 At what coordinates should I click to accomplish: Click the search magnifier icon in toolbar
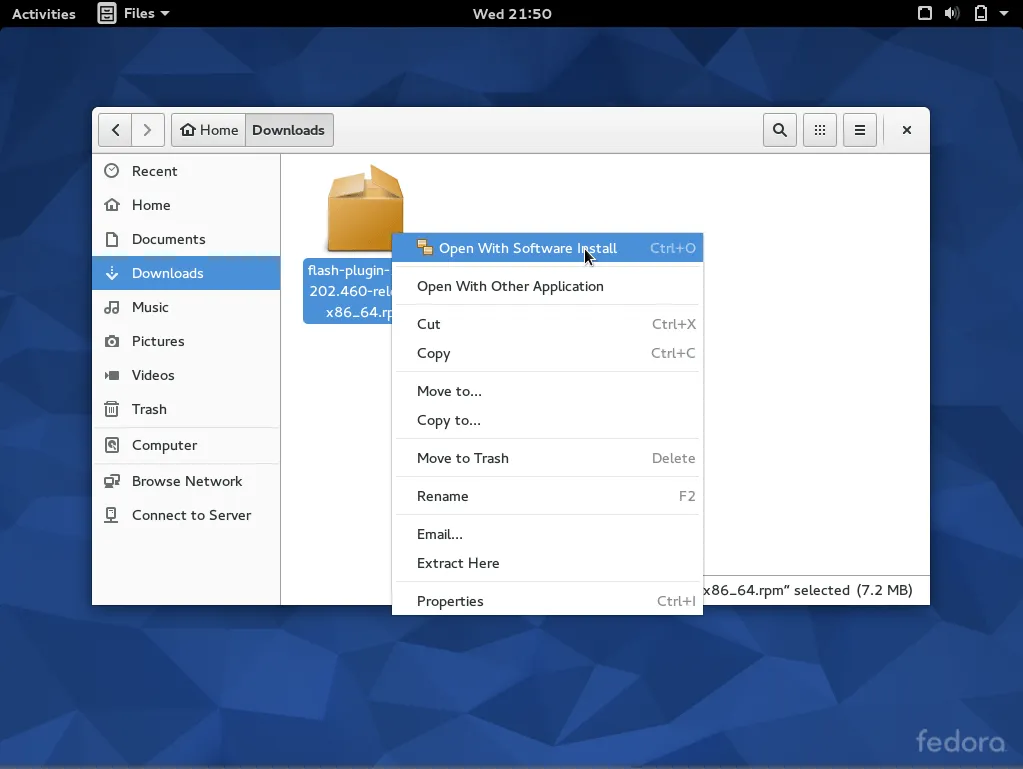point(780,130)
